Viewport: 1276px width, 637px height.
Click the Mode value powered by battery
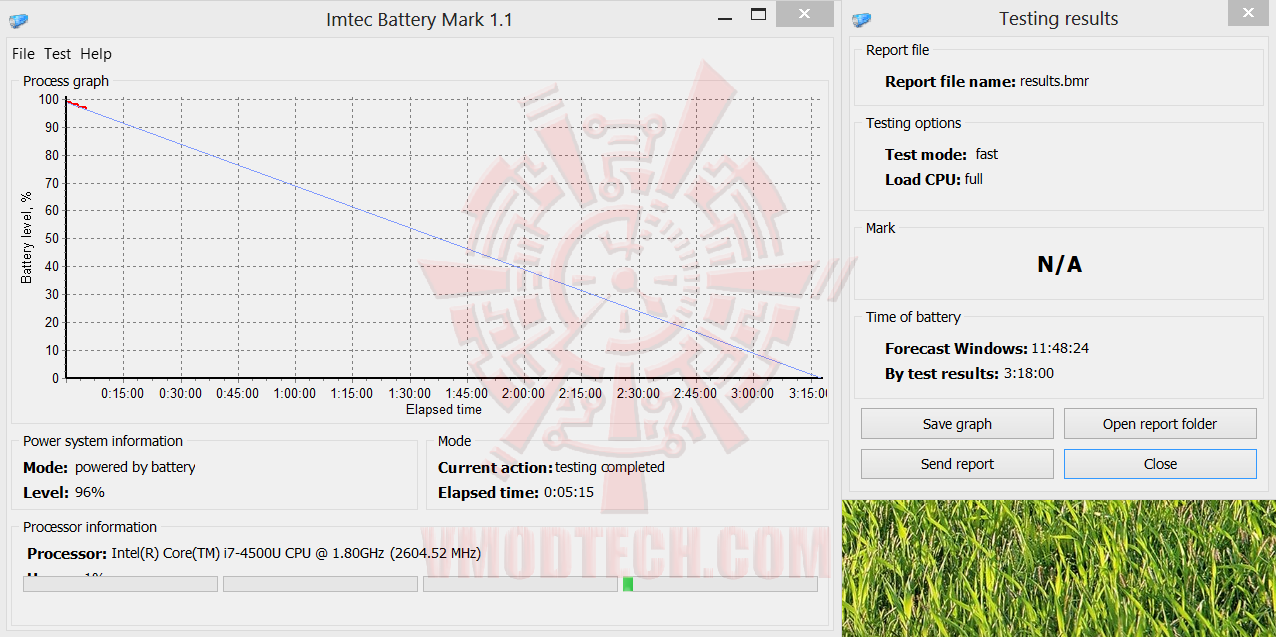coord(135,467)
